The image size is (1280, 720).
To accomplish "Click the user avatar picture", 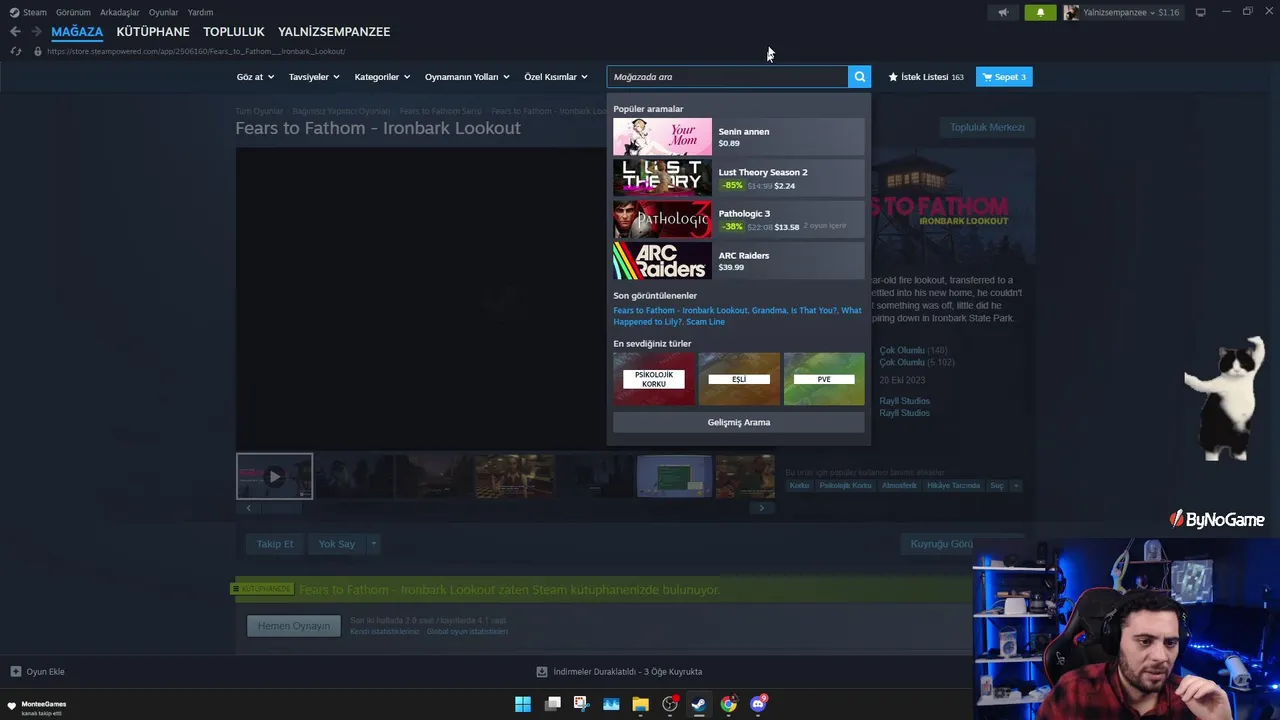I will tap(1071, 13).
